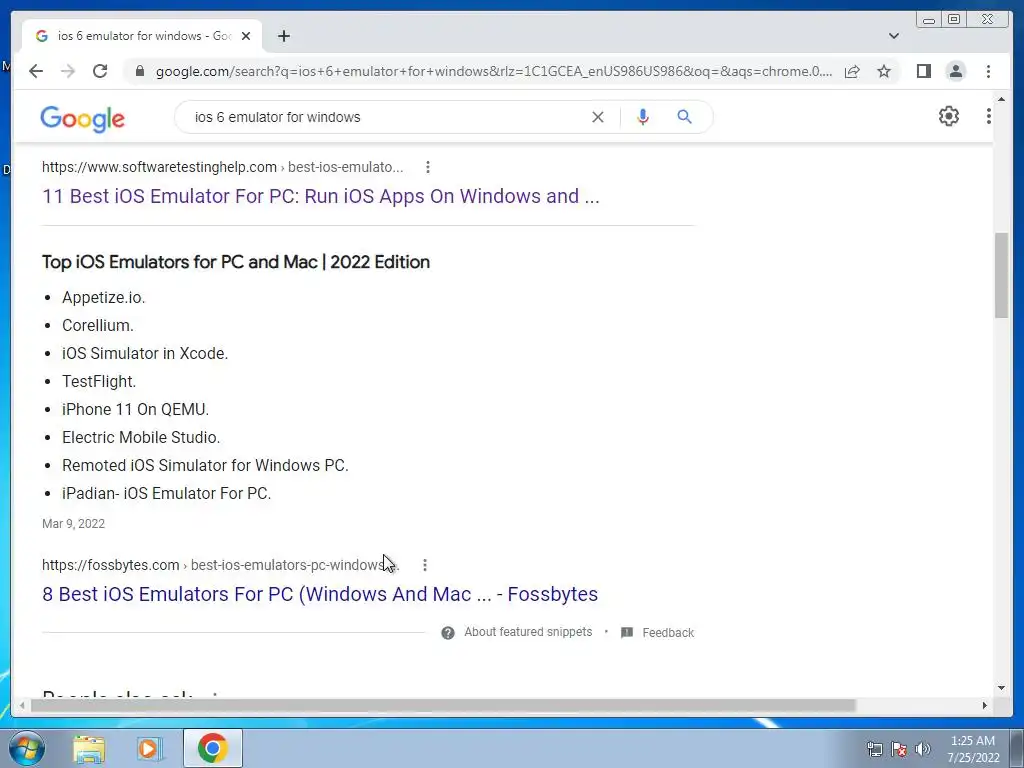Open Chrome's three-dot menu
This screenshot has height=768, width=1024.
click(x=988, y=71)
